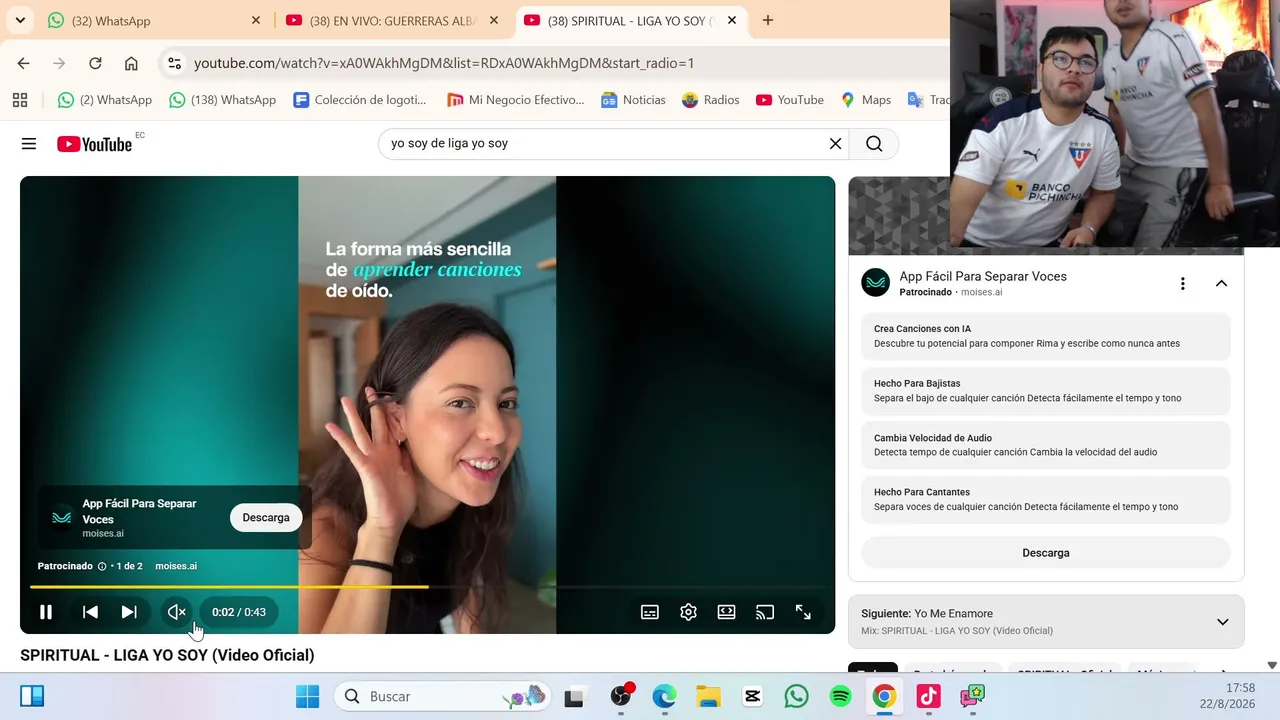The image size is (1280, 720).
Task: Switch to EN VIVO: GUERRERAS tab
Action: tap(393, 20)
